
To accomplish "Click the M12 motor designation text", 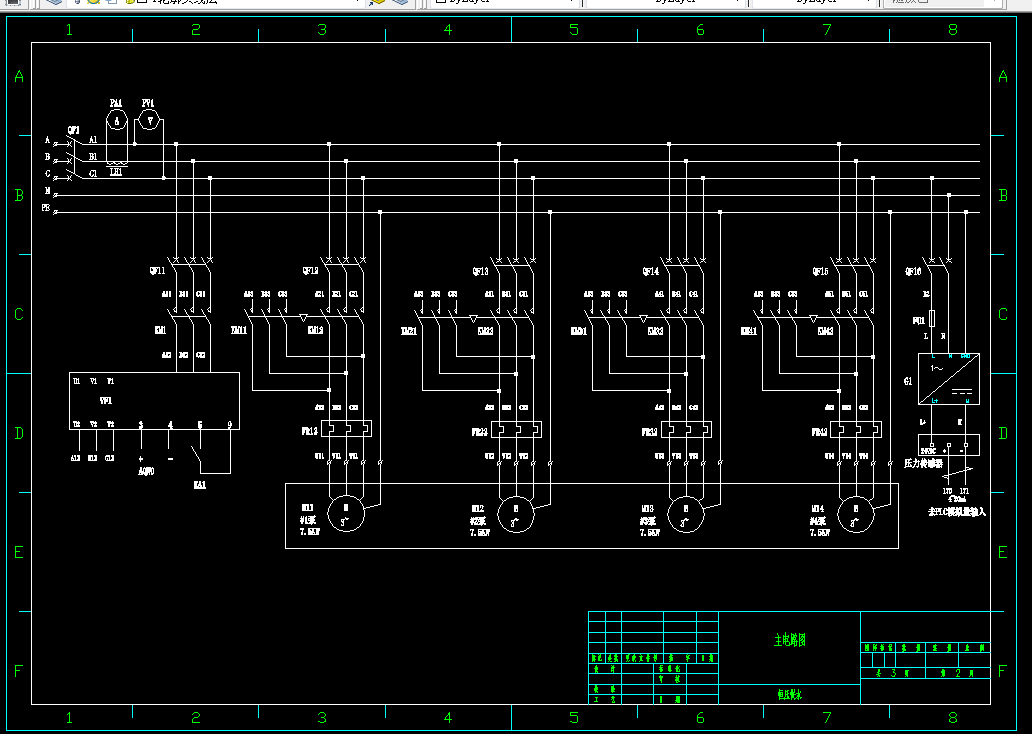I will pos(477,509).
